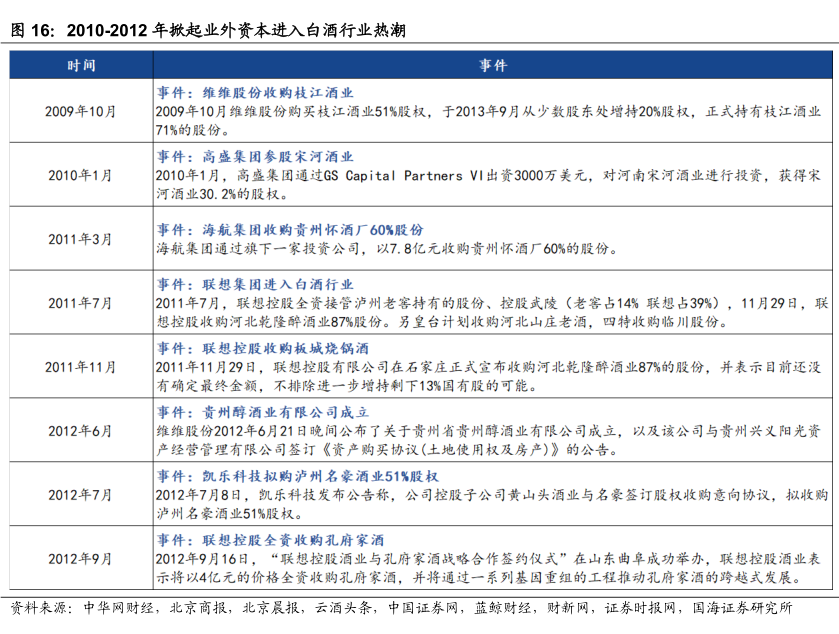Select the '事件' column header
The width and height of the screenshot is (839, 634).
[493, 65]
